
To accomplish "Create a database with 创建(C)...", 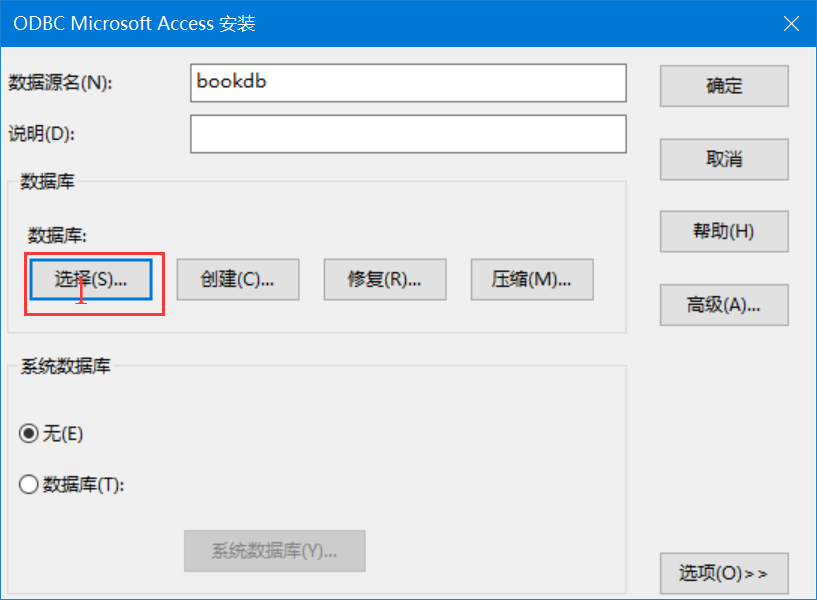I will coord(238,280).
